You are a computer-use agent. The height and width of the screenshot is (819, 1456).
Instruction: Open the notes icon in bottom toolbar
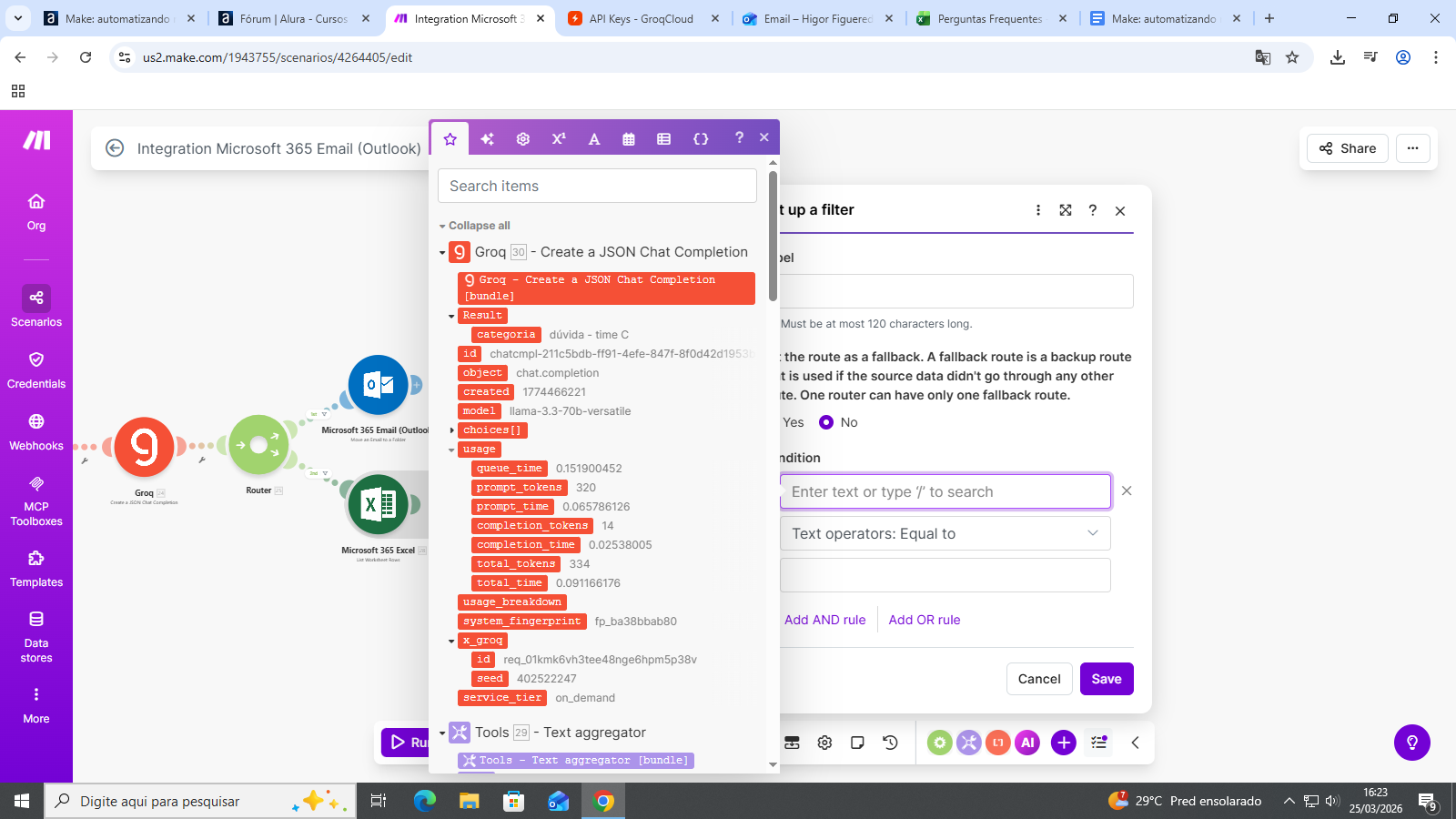pyautogui.click(x=857, y=743)
